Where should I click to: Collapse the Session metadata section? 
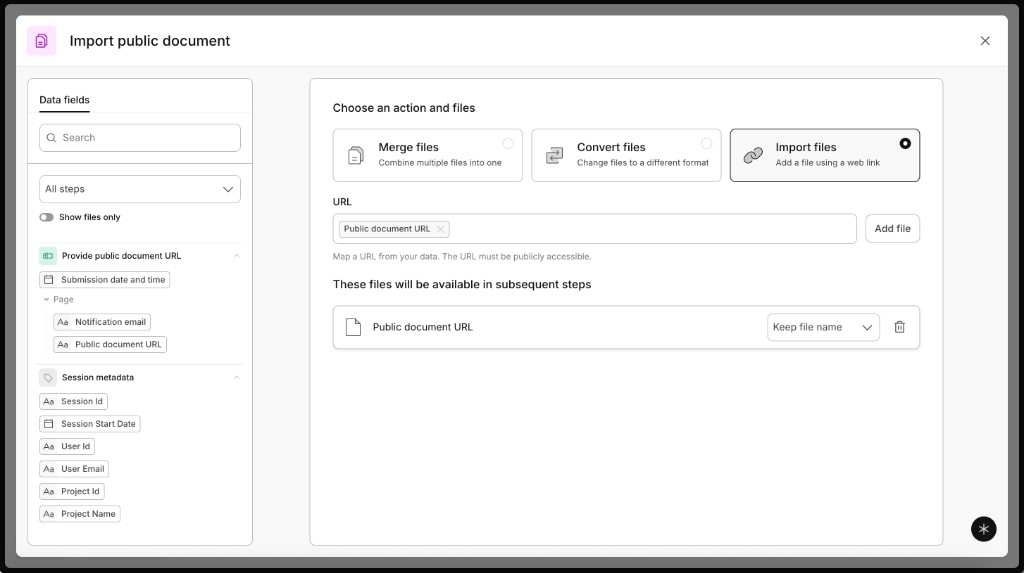coord(236,378)
